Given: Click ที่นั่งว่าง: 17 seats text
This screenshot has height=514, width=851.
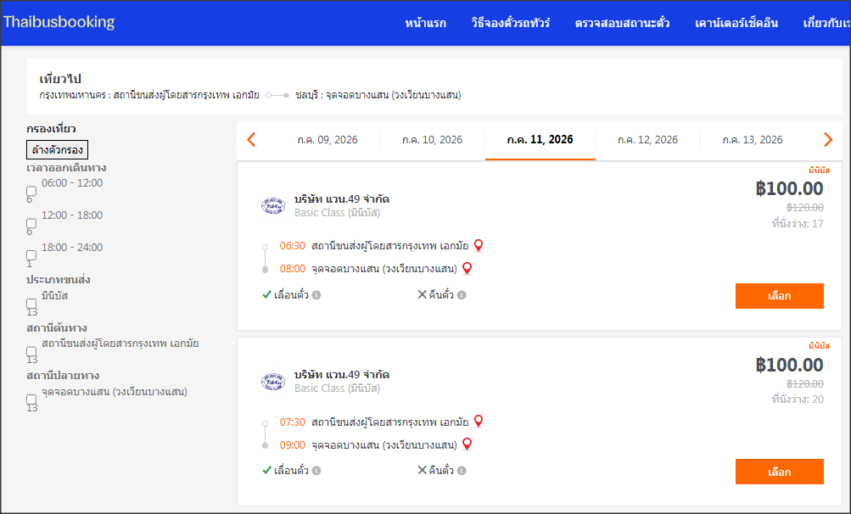Looking at the screenshot, I should tap(797, 223).
